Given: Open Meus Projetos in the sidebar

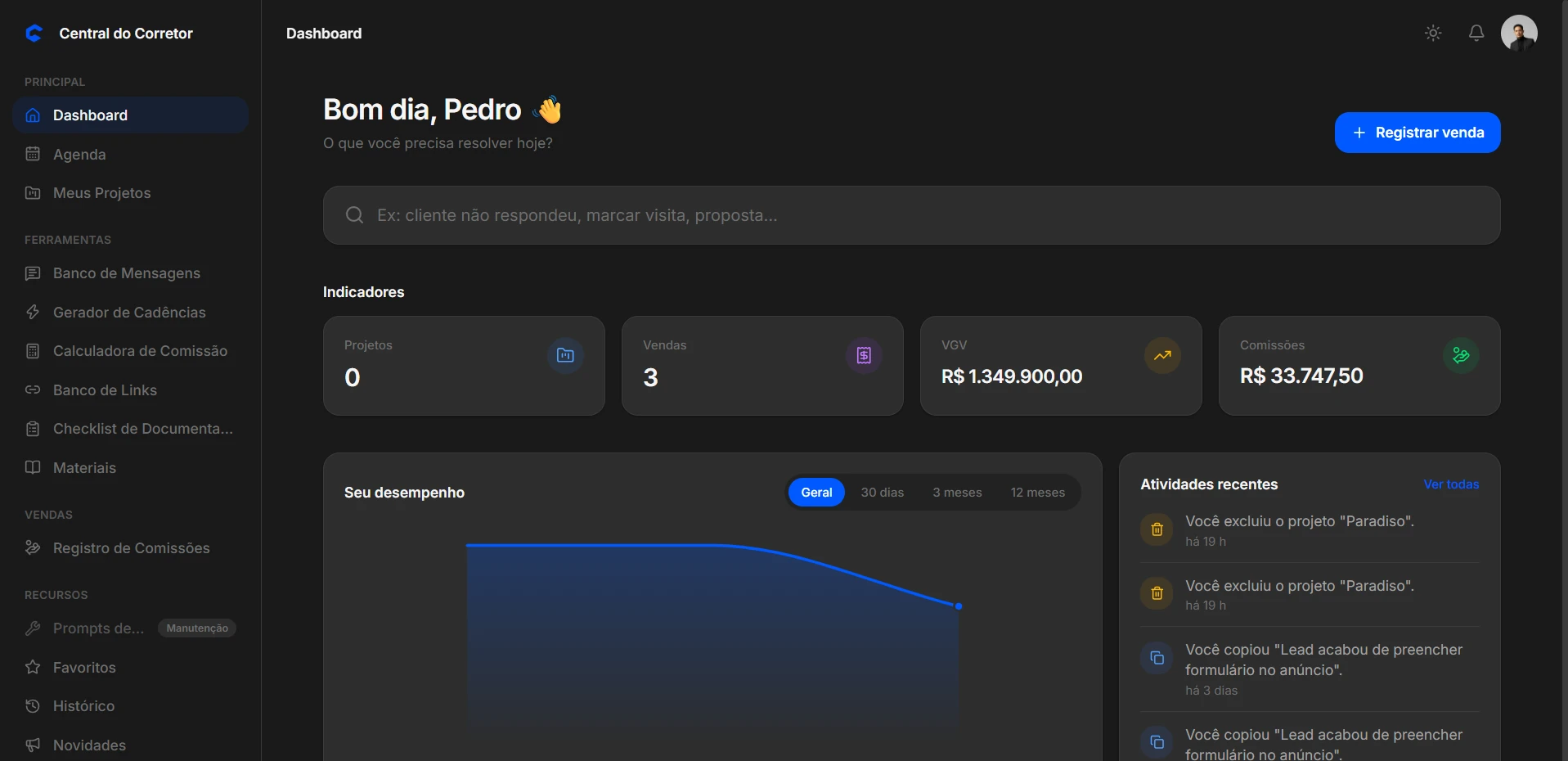Looking at the screenshot, I should (x=130, y=193).
